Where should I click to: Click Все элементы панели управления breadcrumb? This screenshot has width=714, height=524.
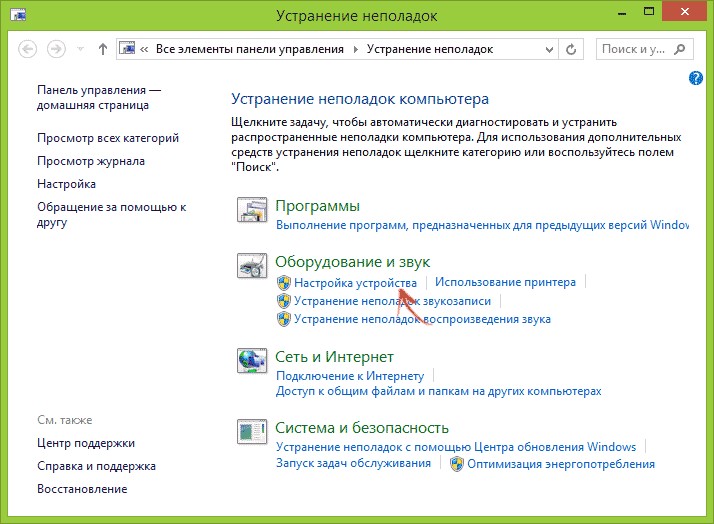tap(251, 48)
